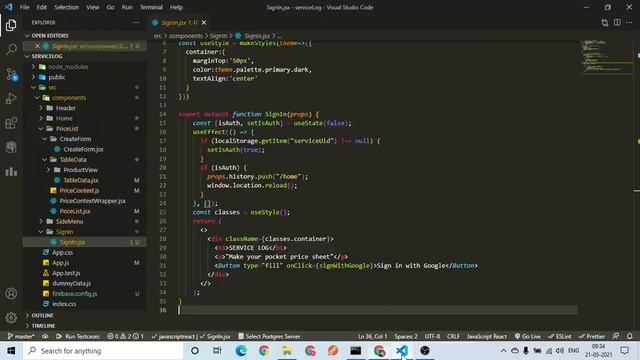Click Spaces: 2 indentation setting
This screenshot has width=640, height=360.
406,336
